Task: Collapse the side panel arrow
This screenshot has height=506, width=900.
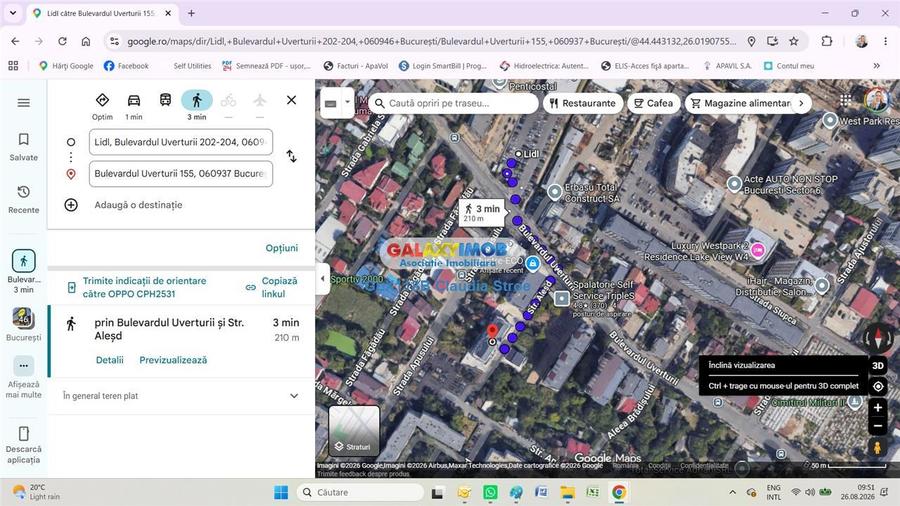Action: [x=323, y=279]
